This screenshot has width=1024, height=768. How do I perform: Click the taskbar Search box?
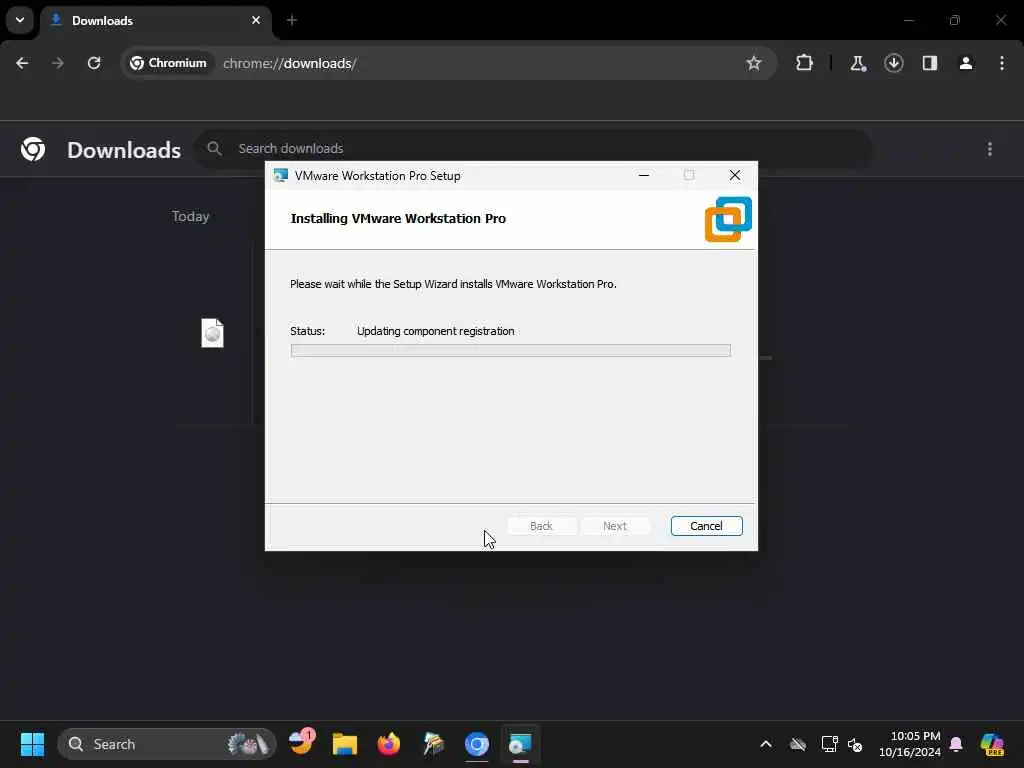(167, 744)
